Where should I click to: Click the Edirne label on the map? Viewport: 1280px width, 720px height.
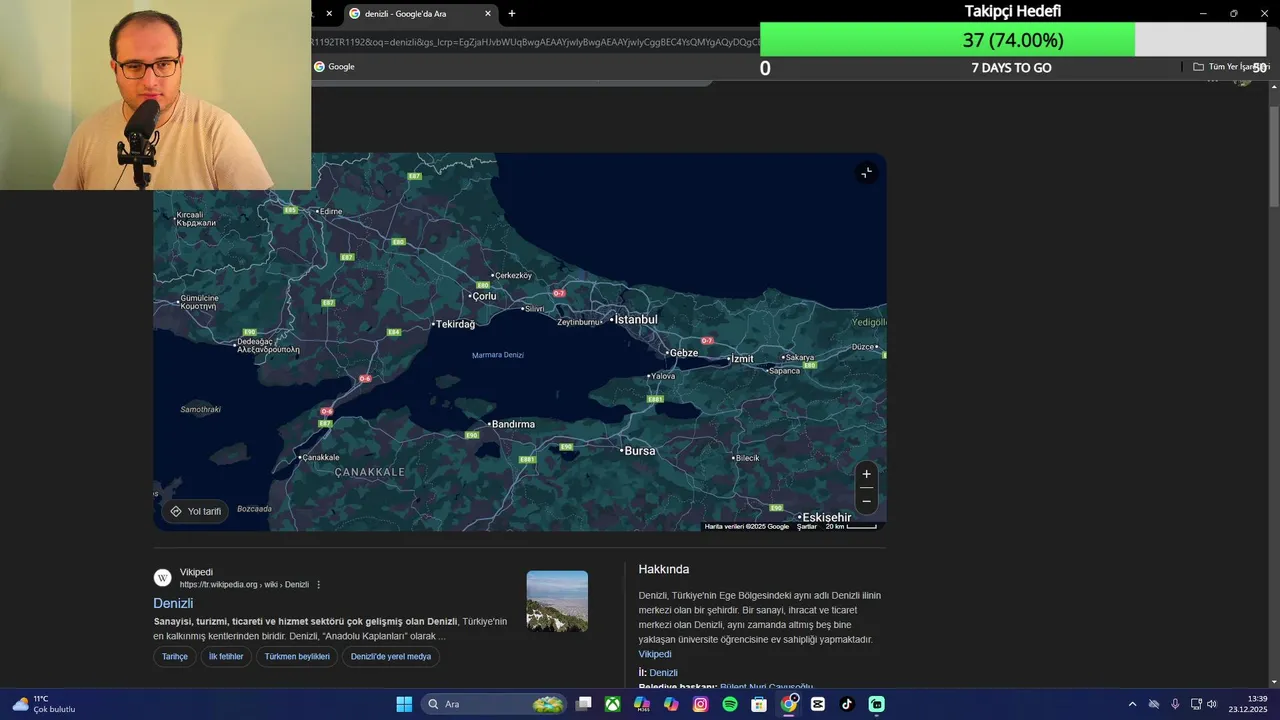click(330, 211)
